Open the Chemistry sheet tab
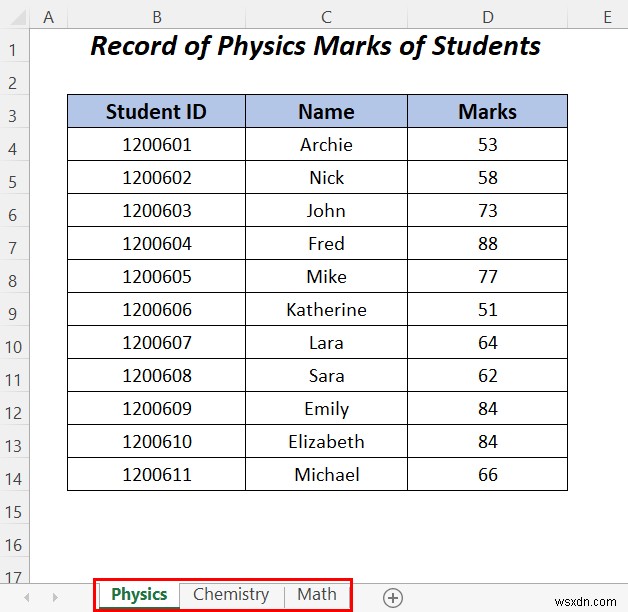628x612 pixels. pyautogui.click(x=231, y=594)
